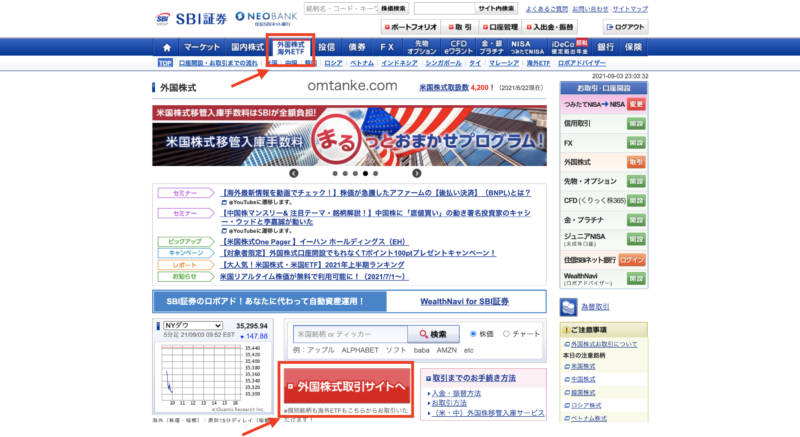
Task: Click the まるっとおまかせプログラム banner
Action: tap(349, 136)
